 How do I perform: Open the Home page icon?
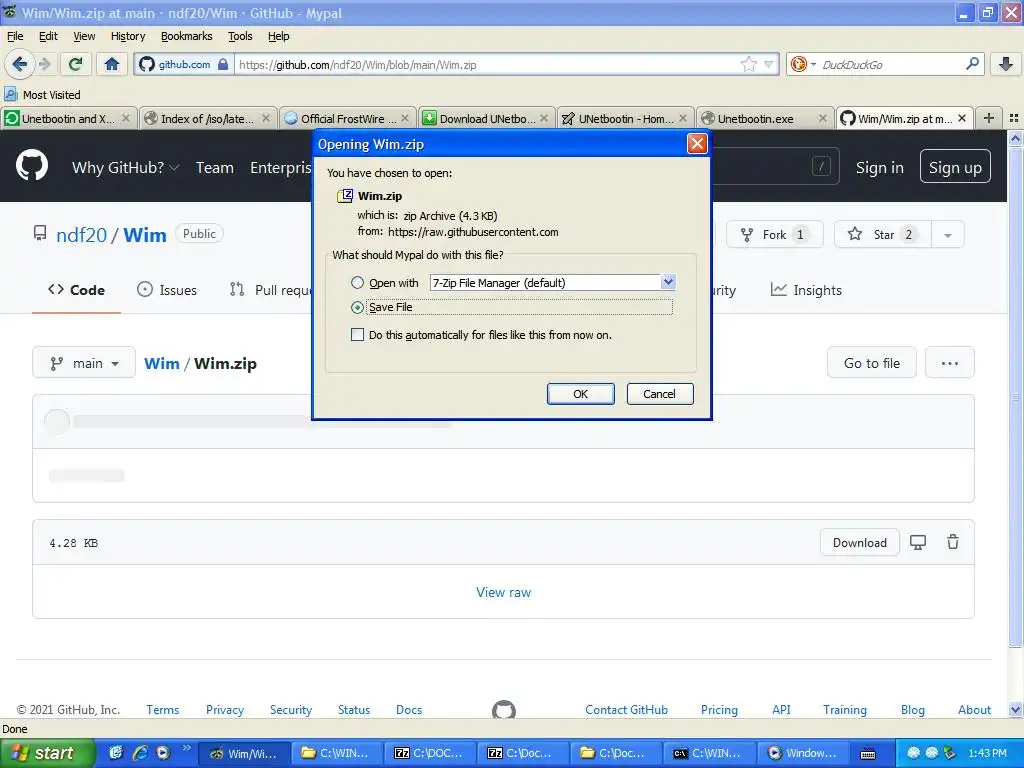point(112,64)
